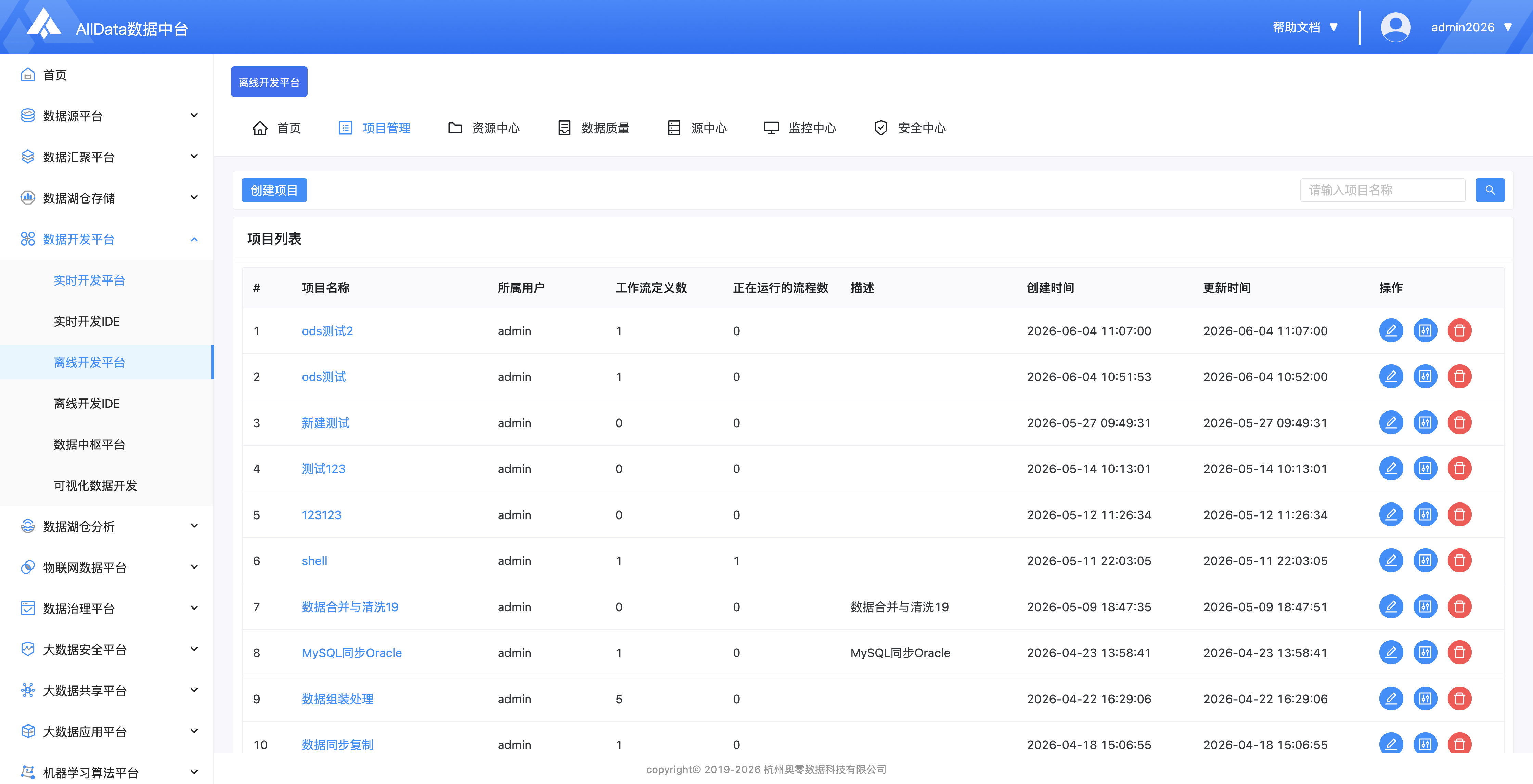Edit the 新建测试 project
This screenshot has width=1533, height=784.
point(1391,422)
